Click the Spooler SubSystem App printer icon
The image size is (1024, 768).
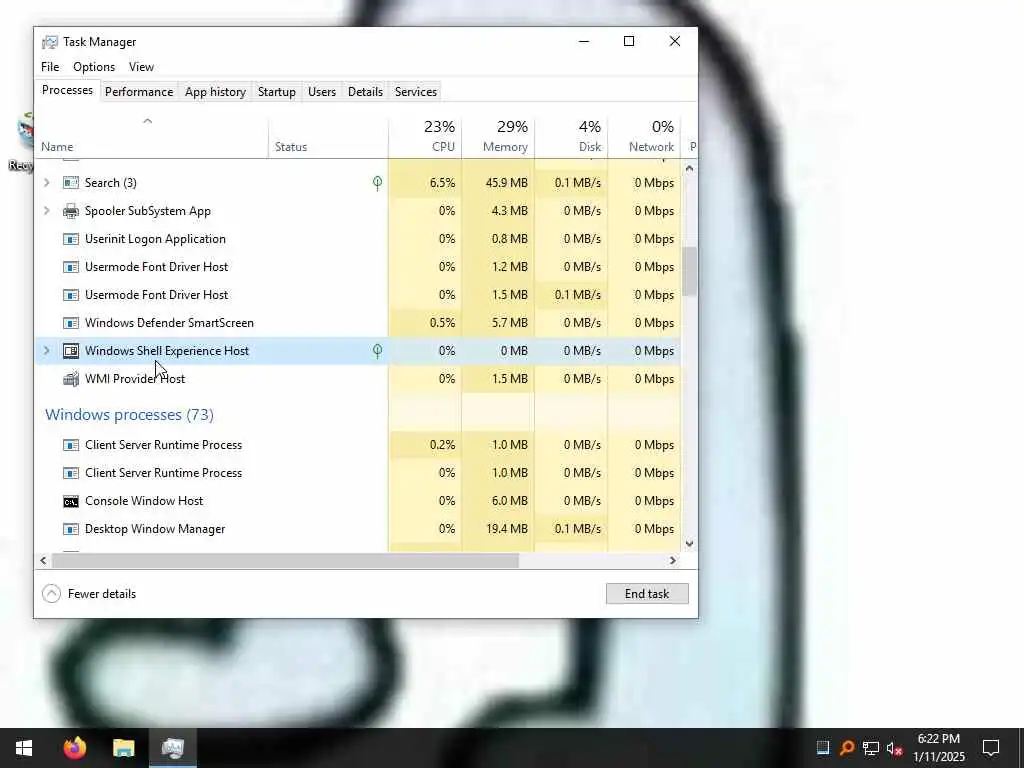coord(71,211)
